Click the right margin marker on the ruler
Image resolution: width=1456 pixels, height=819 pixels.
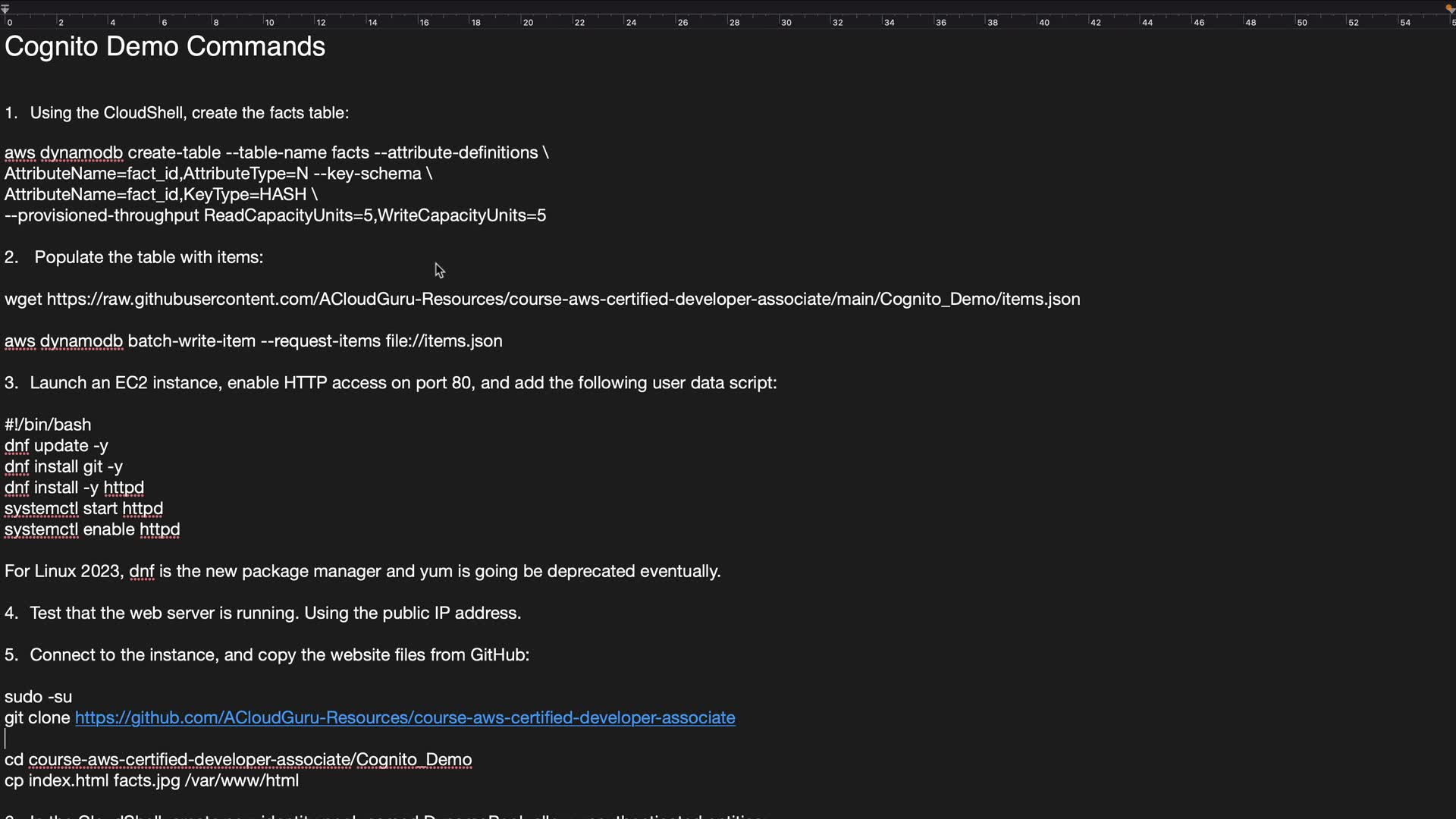click(1450, 9)
